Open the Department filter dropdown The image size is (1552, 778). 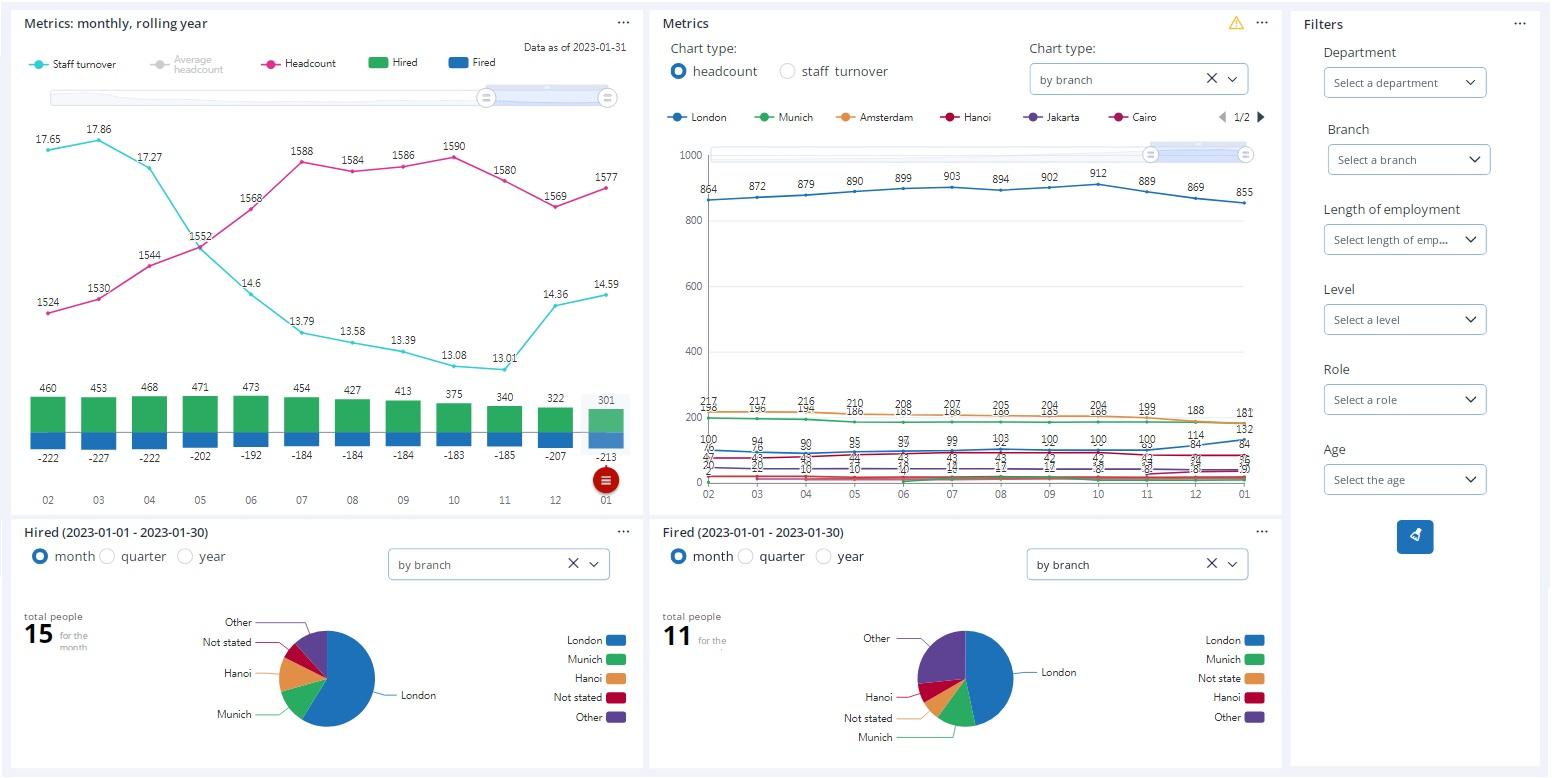coord(1404,83)
